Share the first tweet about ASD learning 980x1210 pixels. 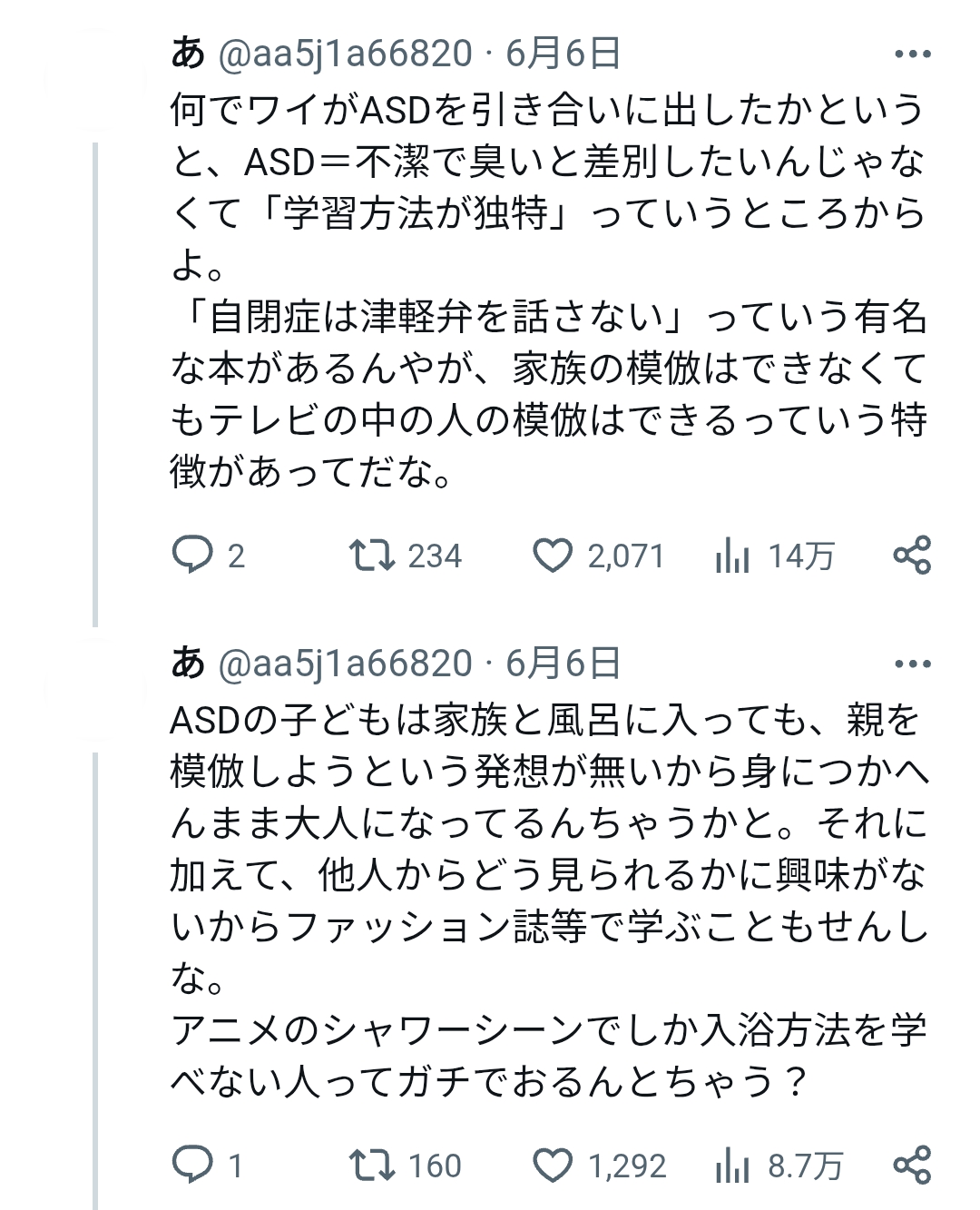click(x=912, y=556)
